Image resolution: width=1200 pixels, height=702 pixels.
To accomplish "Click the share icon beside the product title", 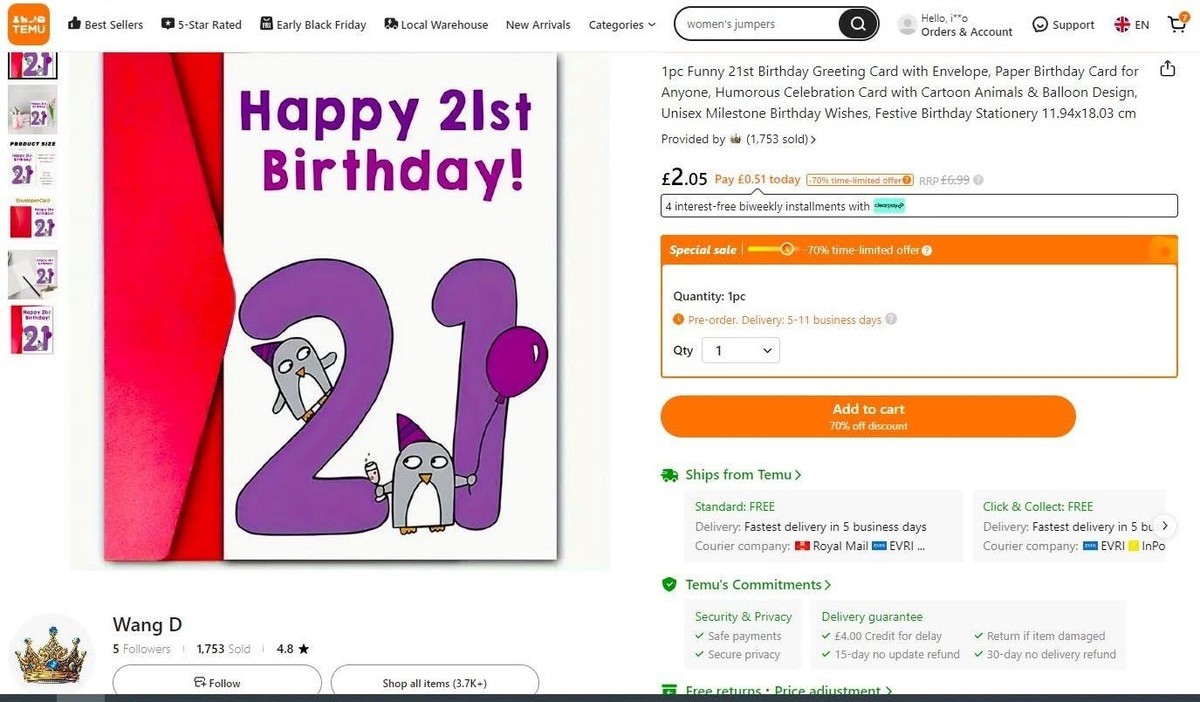I will [x=1167, y=70].
